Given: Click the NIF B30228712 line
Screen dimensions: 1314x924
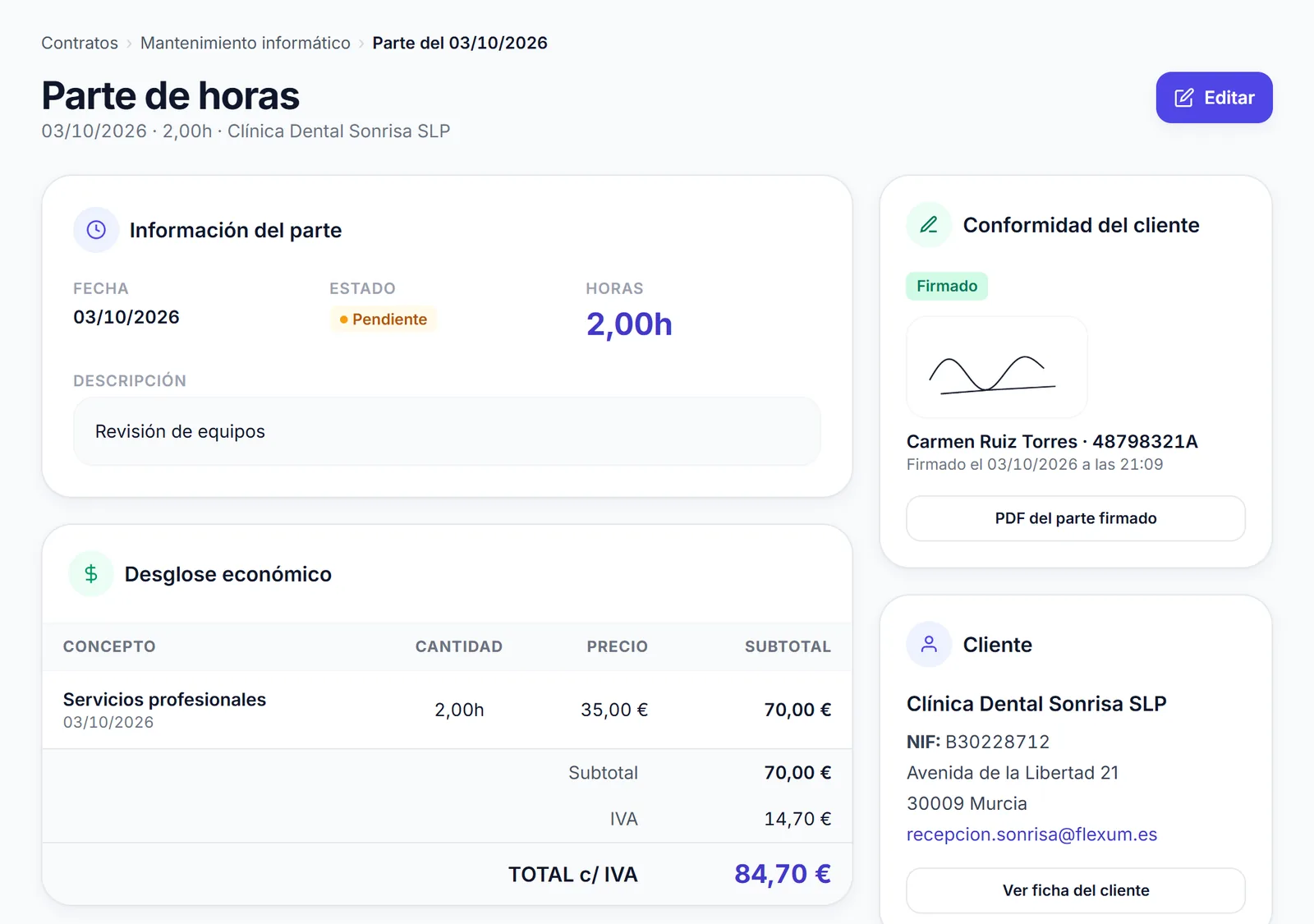Looking at the screenshot, I should [x=978, y=742].
